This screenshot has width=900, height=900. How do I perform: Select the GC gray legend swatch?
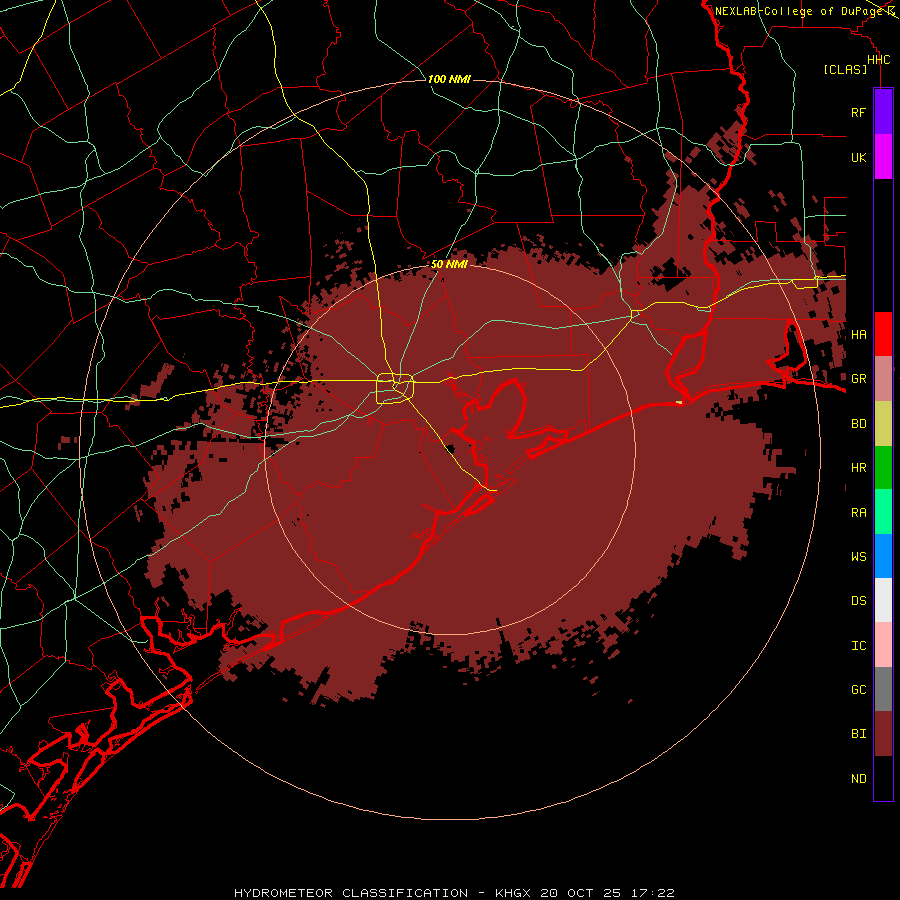tap(883, 689)
